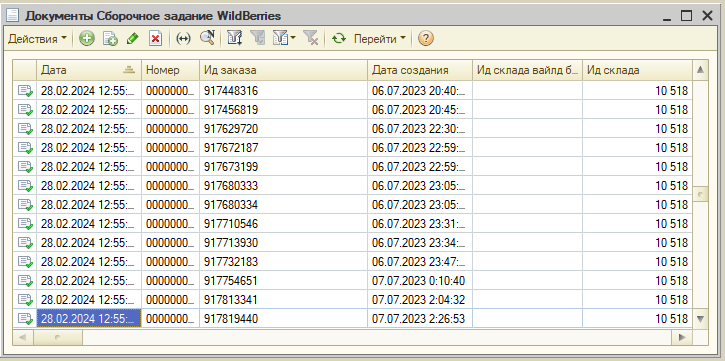Screen dimensions: 725x361
Task: Click the find by number magnifier icon
Action: tap(207, 39)
